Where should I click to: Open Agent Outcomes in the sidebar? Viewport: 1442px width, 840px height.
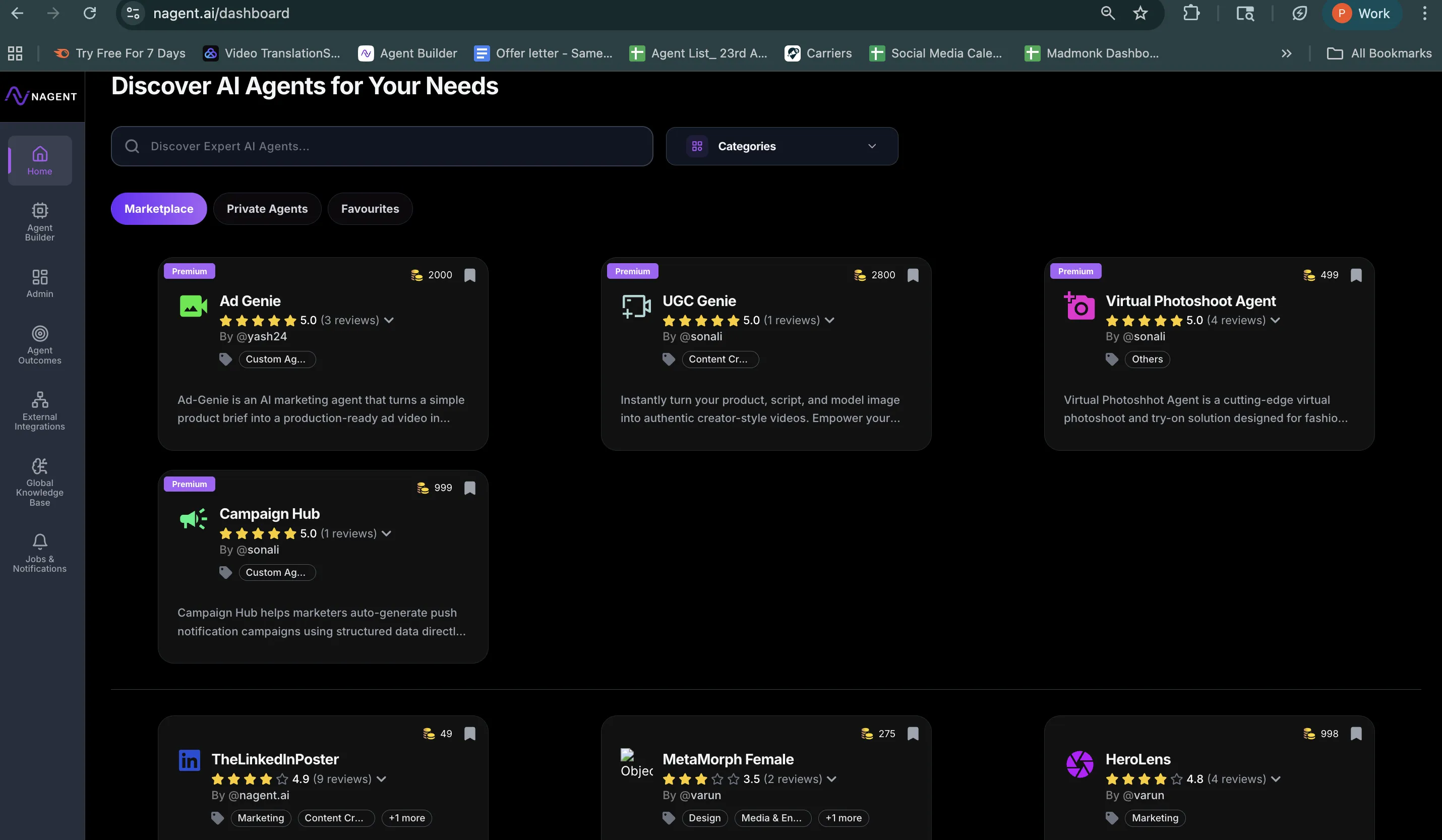[39, 344]
